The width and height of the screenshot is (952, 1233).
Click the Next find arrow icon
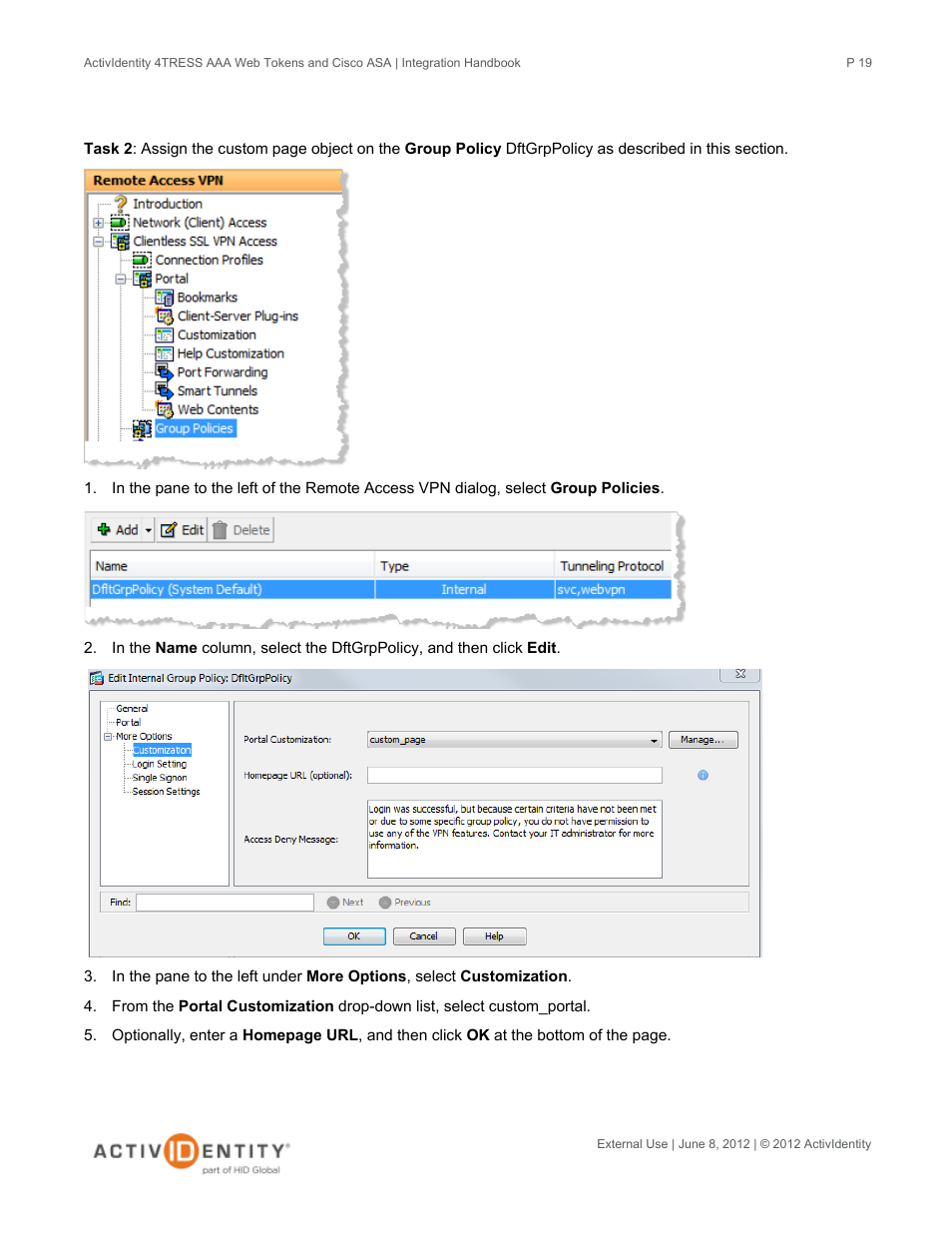click(x=333, y=903)
